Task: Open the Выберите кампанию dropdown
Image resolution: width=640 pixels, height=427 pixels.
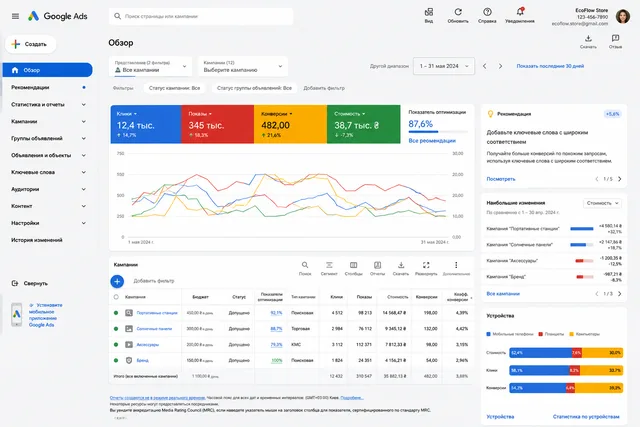Action: (x=243, y=67)
